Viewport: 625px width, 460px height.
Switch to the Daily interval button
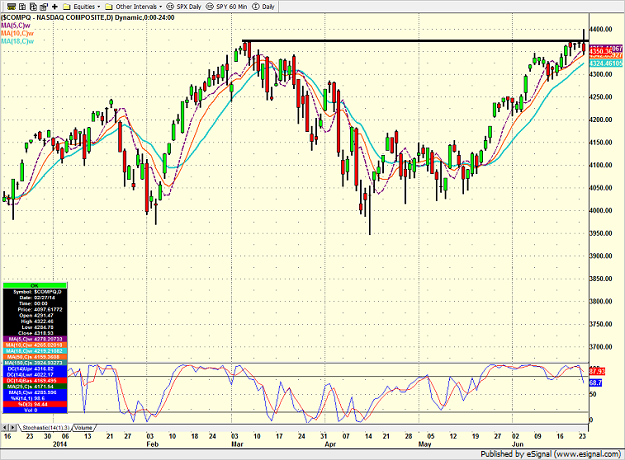pos(263,7)
